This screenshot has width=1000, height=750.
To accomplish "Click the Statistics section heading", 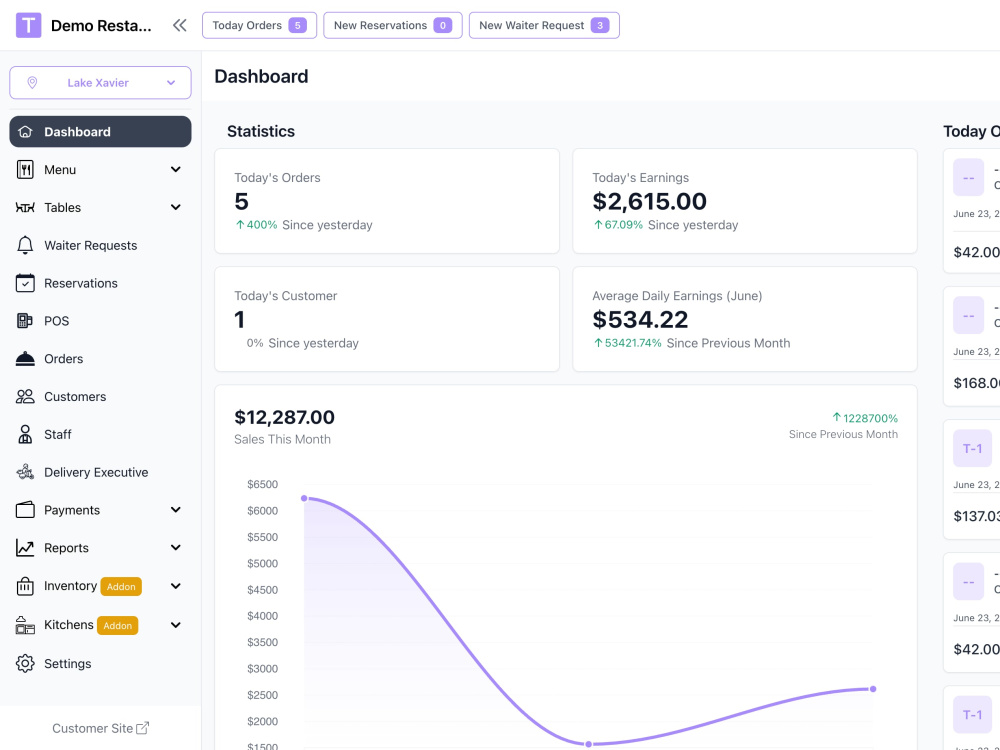I will tap(261, 131).
